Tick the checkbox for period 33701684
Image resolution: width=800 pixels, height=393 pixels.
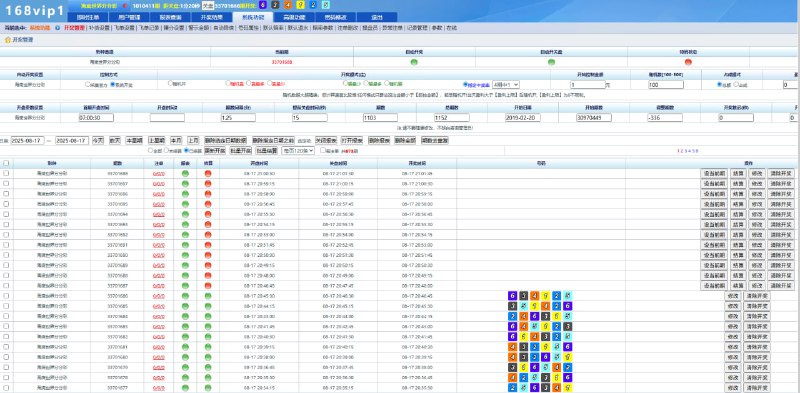pos(6,214)
